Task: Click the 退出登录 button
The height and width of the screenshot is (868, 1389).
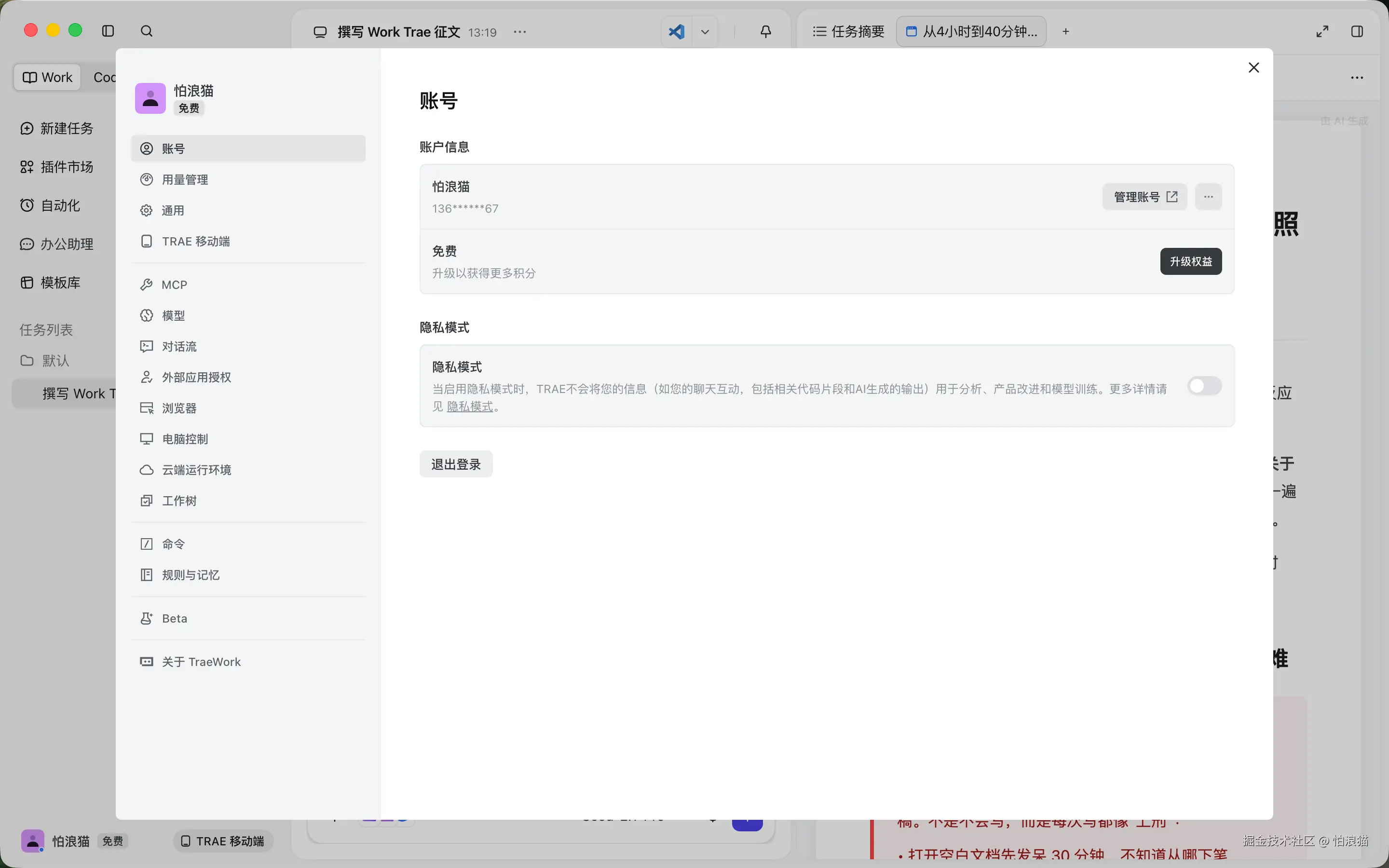Action: pos(456,464)
